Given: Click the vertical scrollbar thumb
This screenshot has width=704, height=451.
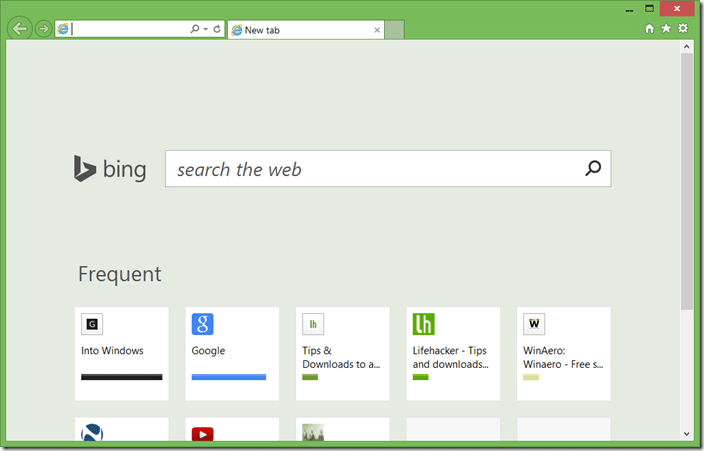Looking at the screenshot, I should click(686, 181).
